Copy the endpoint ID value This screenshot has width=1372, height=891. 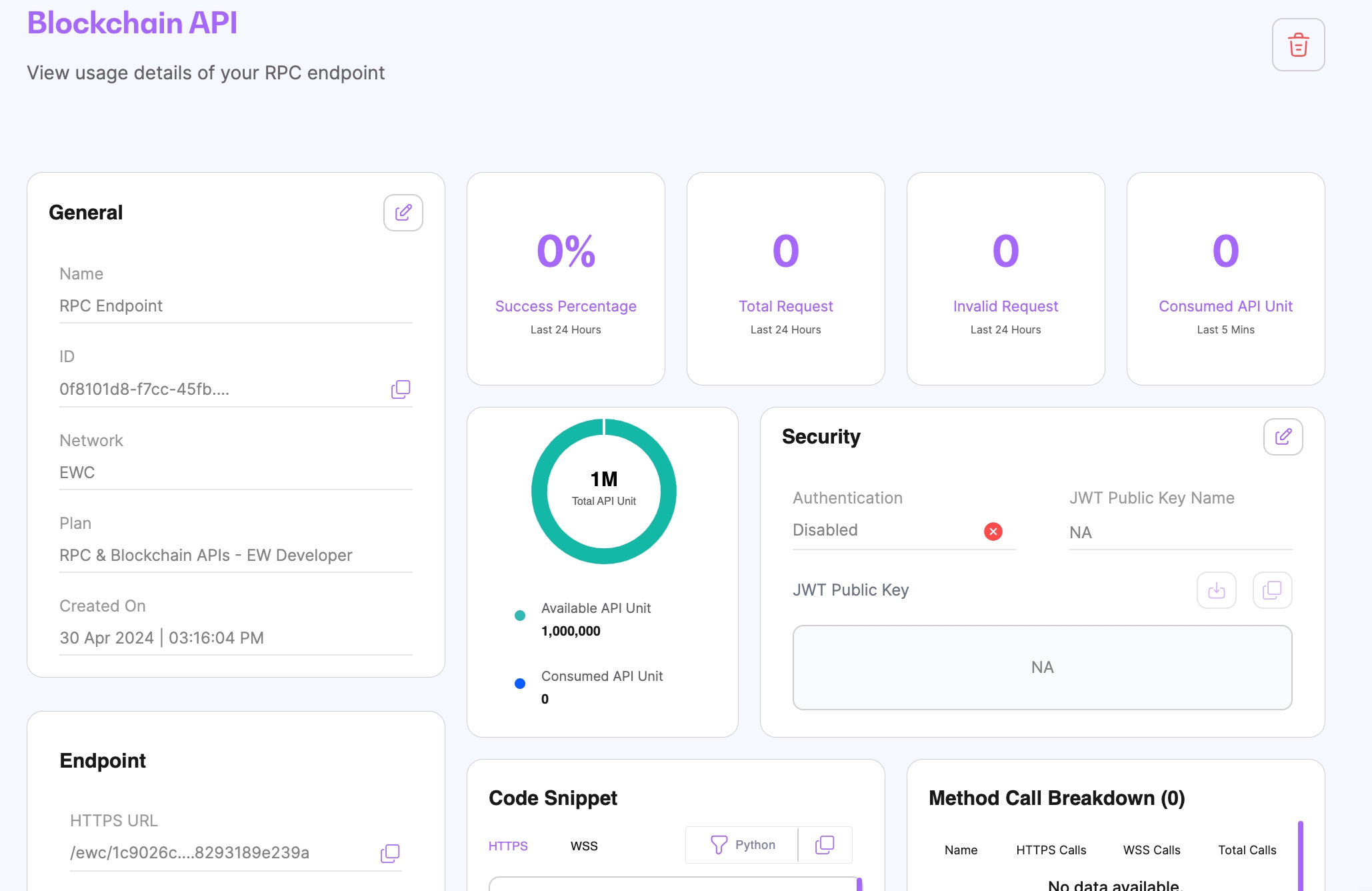pos(400,389)
